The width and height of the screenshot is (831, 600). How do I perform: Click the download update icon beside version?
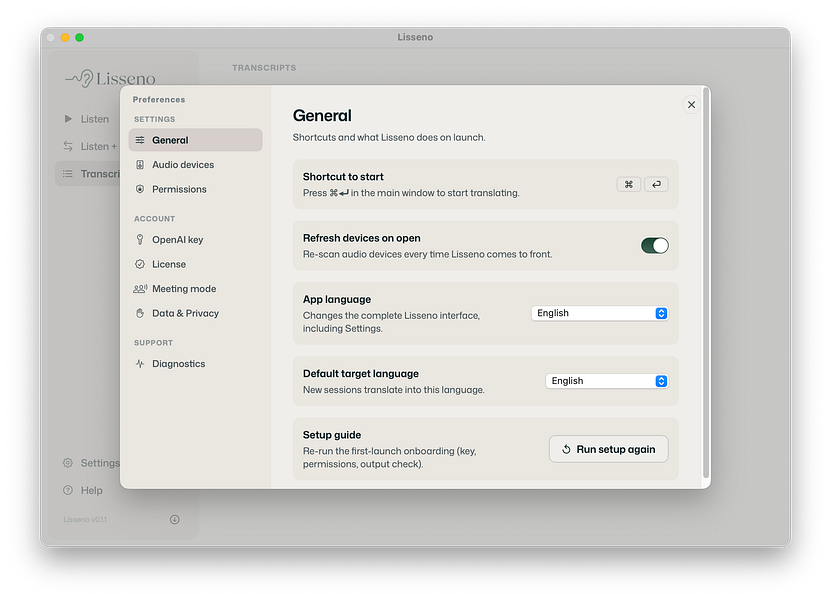click(174, 519)
